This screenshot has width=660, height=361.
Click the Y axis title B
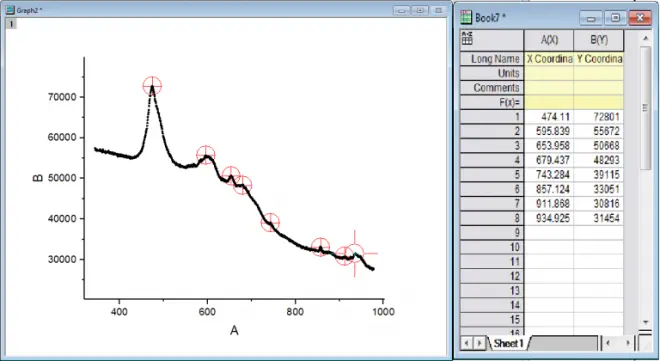(x=37, y=178)
